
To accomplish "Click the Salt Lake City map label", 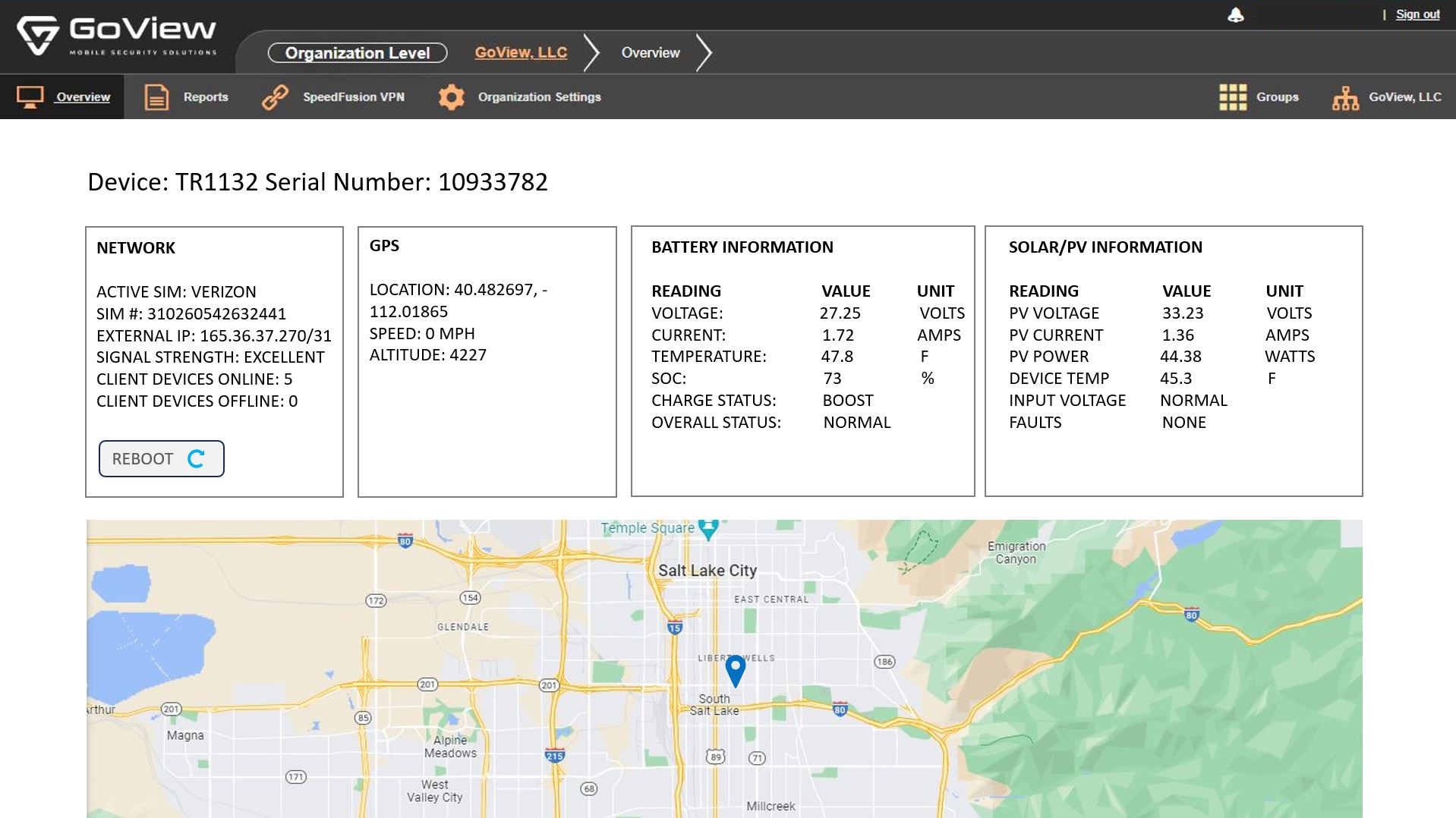I will (x=708, y=571).
